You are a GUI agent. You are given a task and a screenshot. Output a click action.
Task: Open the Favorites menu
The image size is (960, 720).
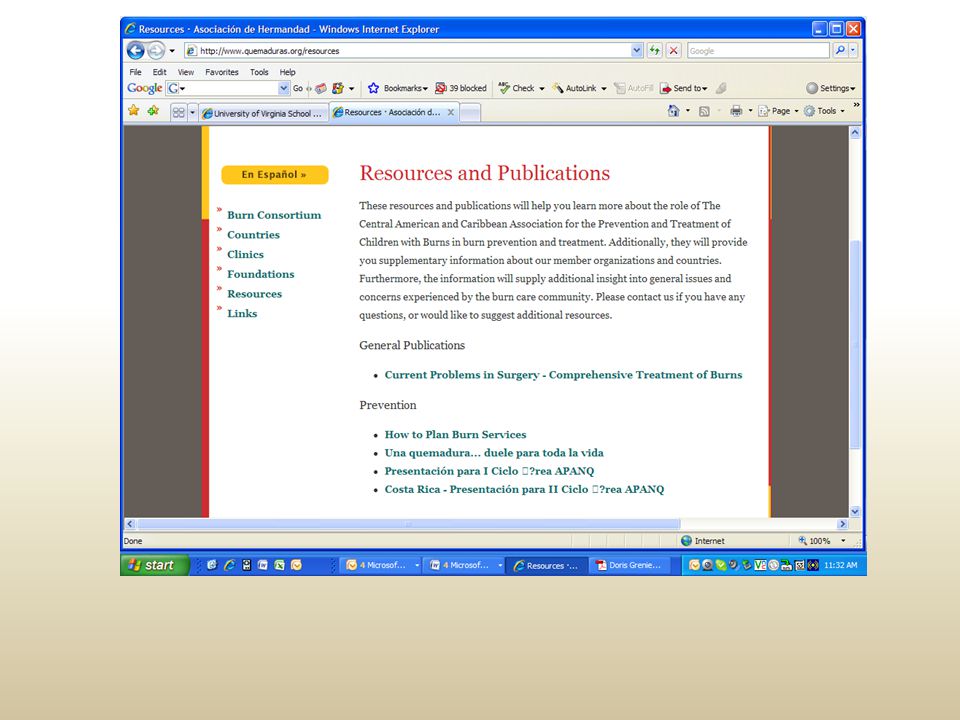click(222, 72)
